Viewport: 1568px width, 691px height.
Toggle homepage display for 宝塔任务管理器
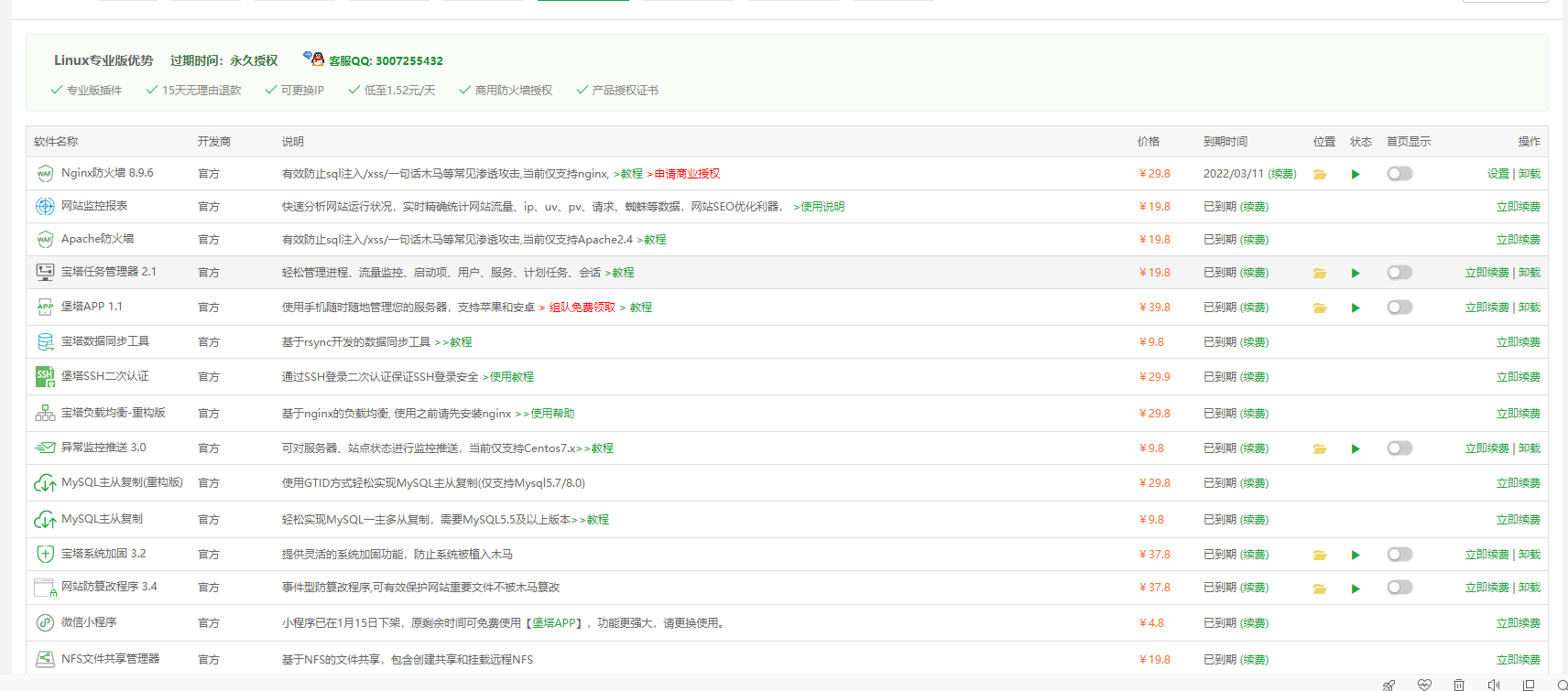pyautogui.click(x=1399, y=272)
